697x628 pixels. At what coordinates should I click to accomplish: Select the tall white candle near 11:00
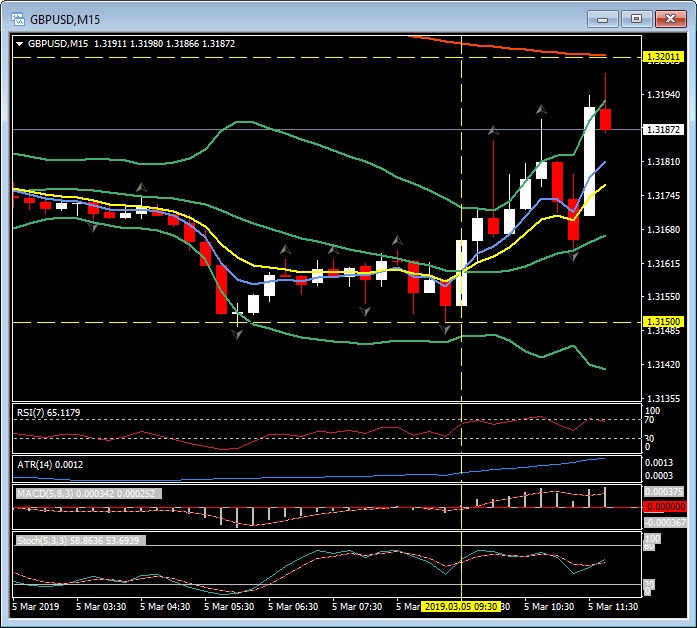(x=590, y=160)
